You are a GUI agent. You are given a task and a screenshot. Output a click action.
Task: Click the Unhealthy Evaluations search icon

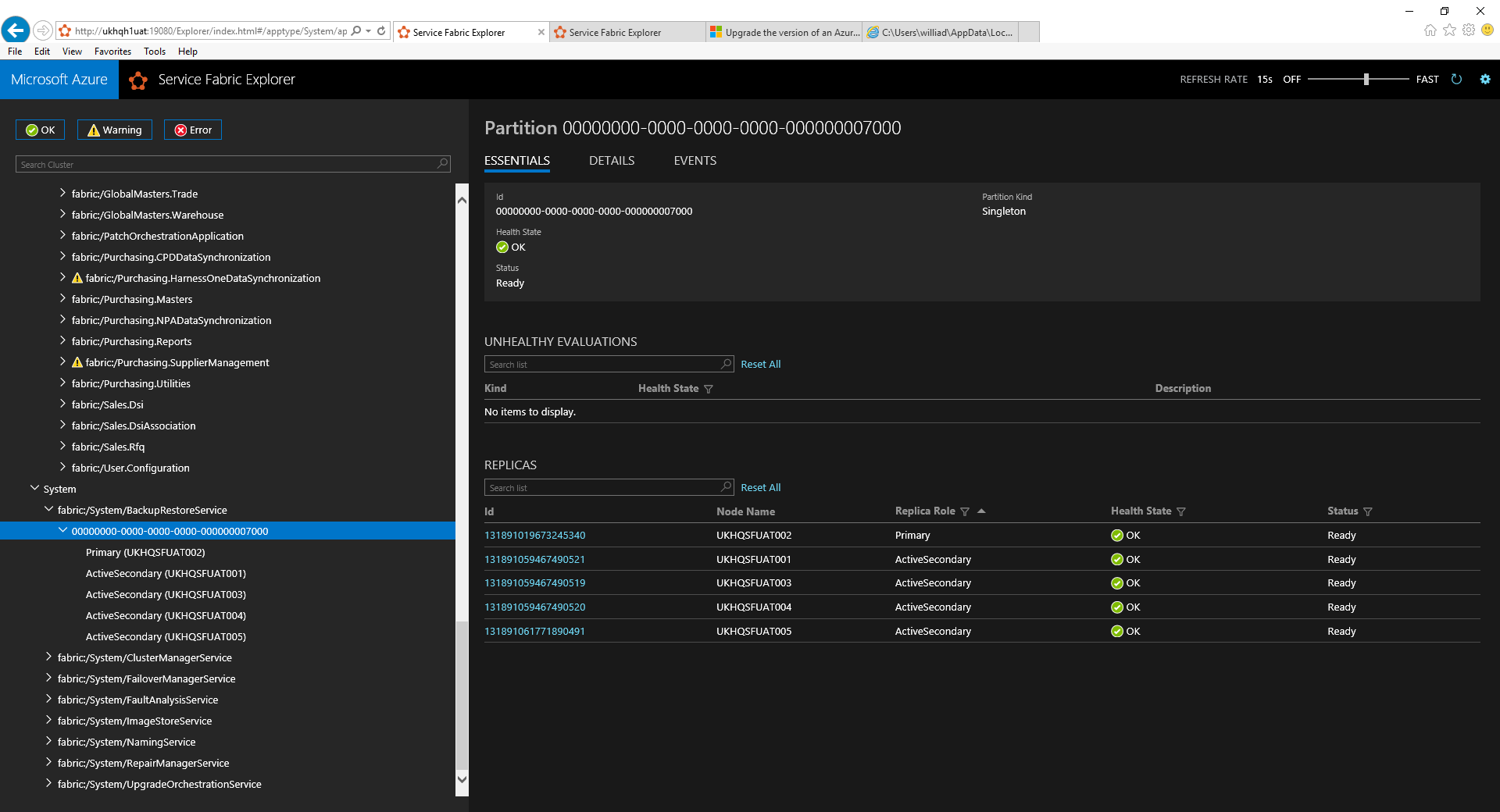[726, 364]
